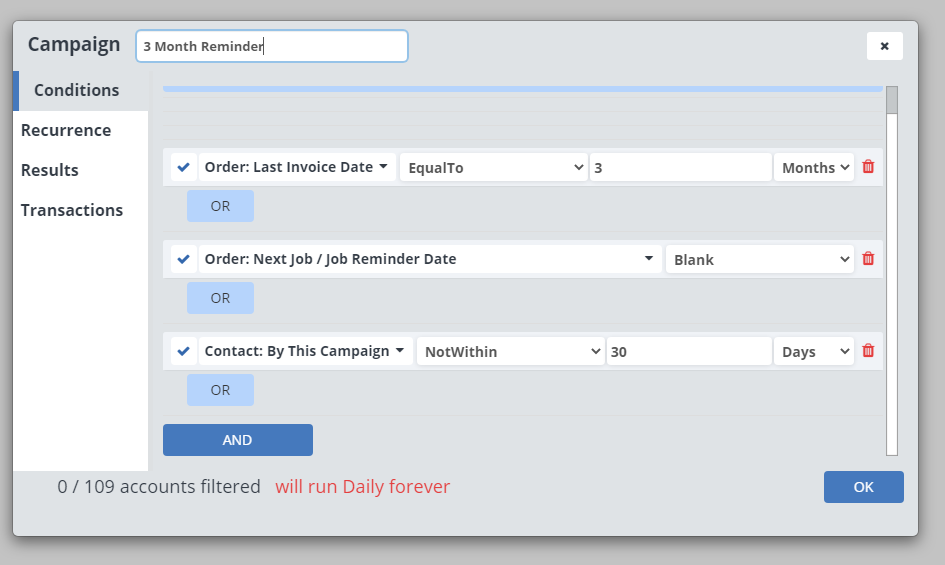
Task: Toggle checkmark on Contact By This Campaign row
Action: (183, 351)
